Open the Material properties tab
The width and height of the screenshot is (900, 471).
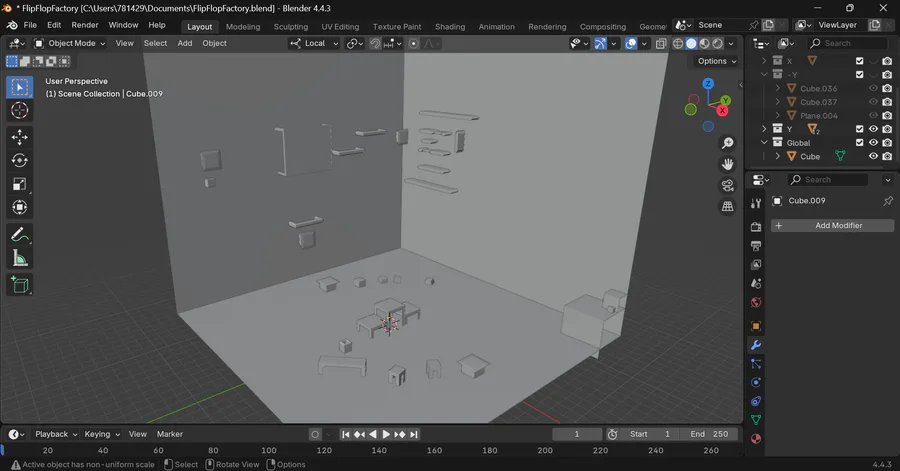756,439
